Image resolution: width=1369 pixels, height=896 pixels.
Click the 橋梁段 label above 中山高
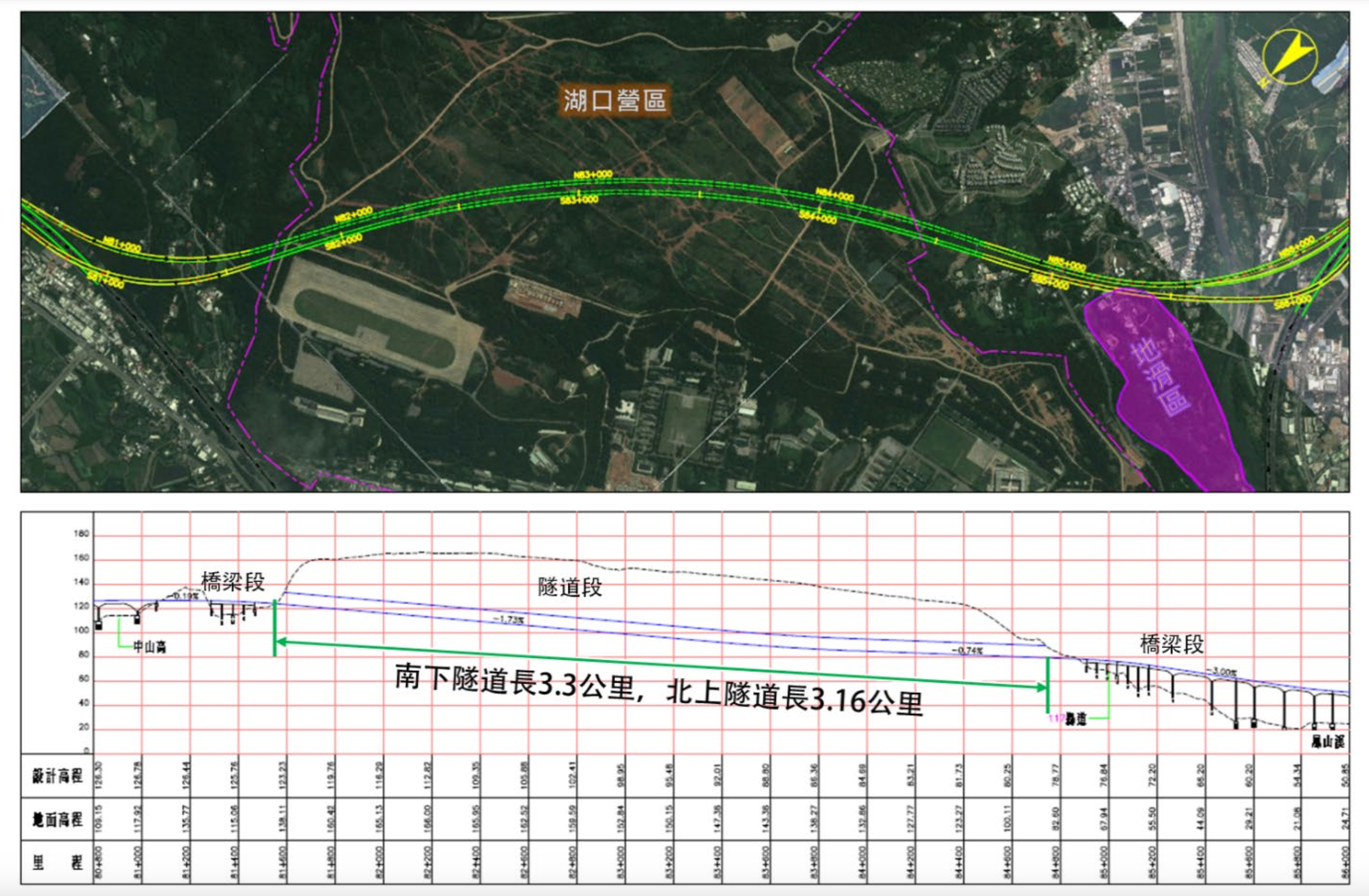[233, 582]
